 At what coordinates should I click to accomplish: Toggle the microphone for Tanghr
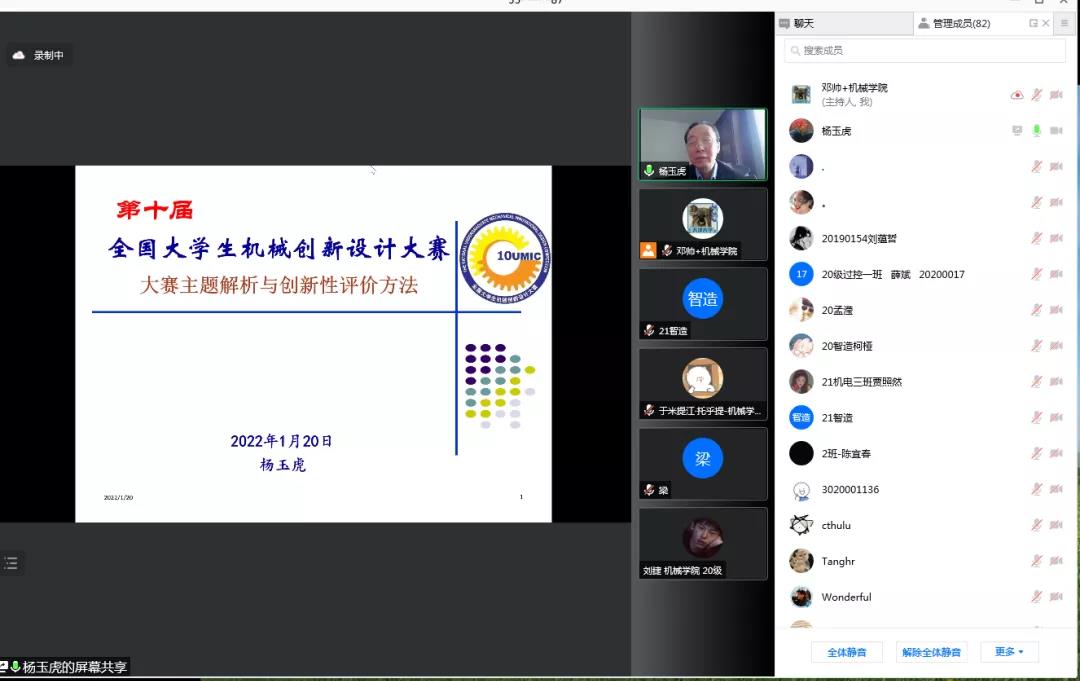tap(1037, 562)
